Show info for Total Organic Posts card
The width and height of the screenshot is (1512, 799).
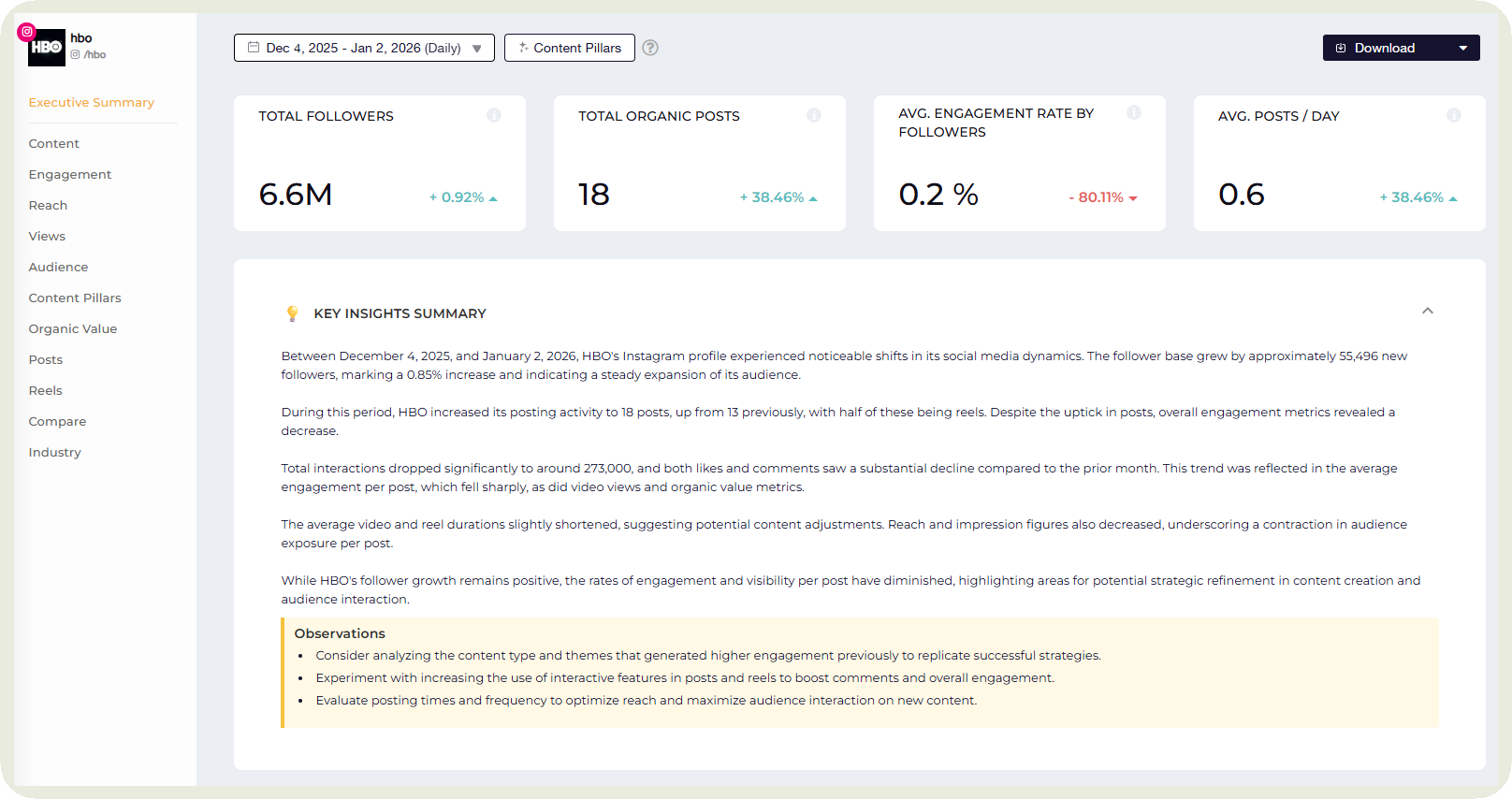(814, 115)
